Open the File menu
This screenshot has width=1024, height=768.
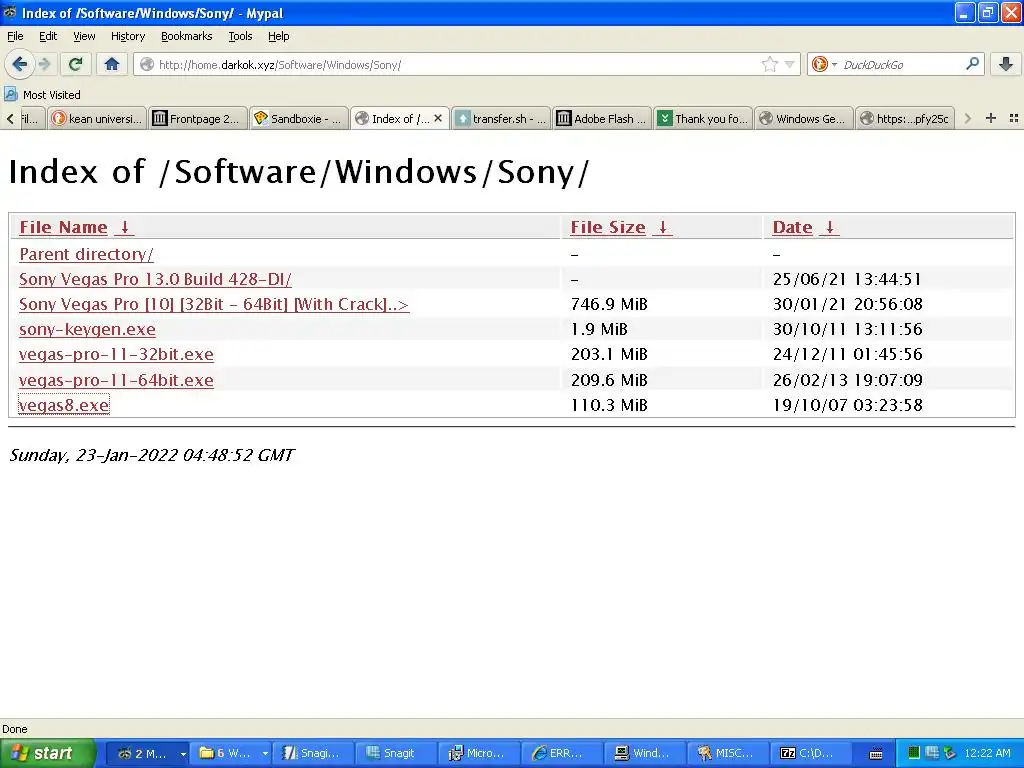tap(15, 36)
